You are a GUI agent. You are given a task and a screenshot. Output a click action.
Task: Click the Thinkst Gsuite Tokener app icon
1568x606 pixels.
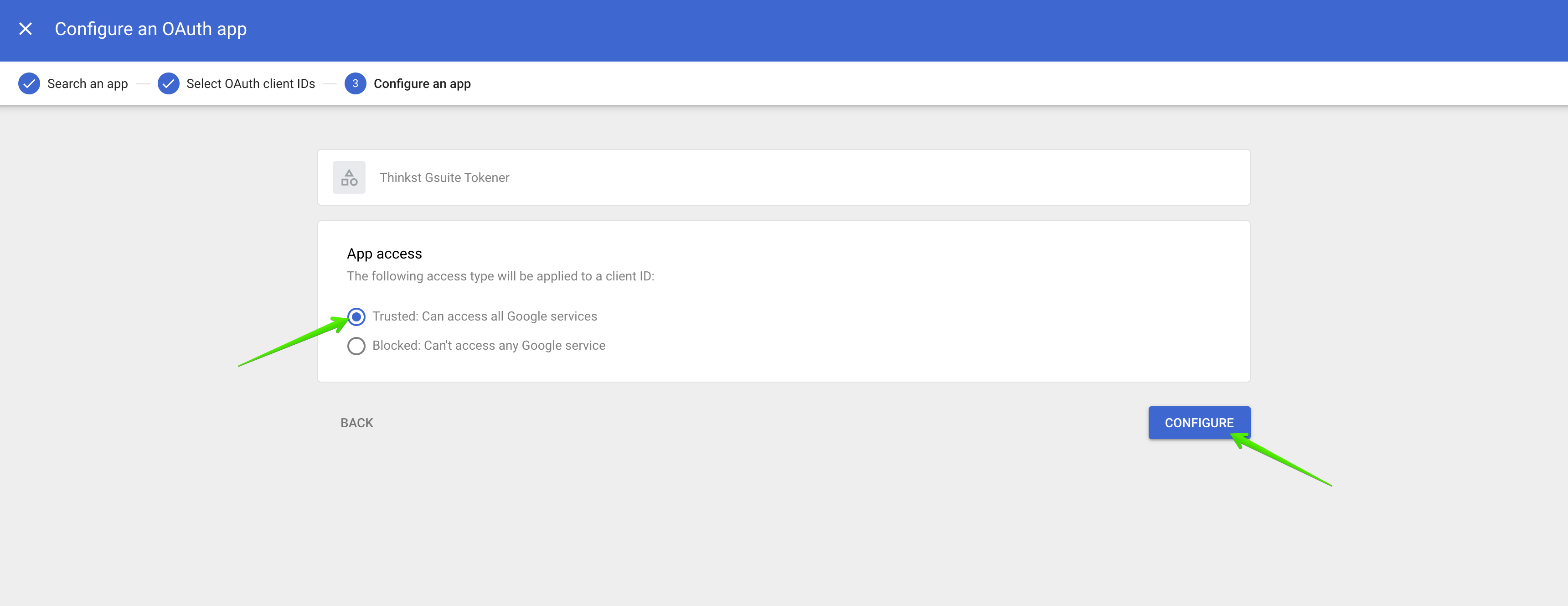pos(349,177)
